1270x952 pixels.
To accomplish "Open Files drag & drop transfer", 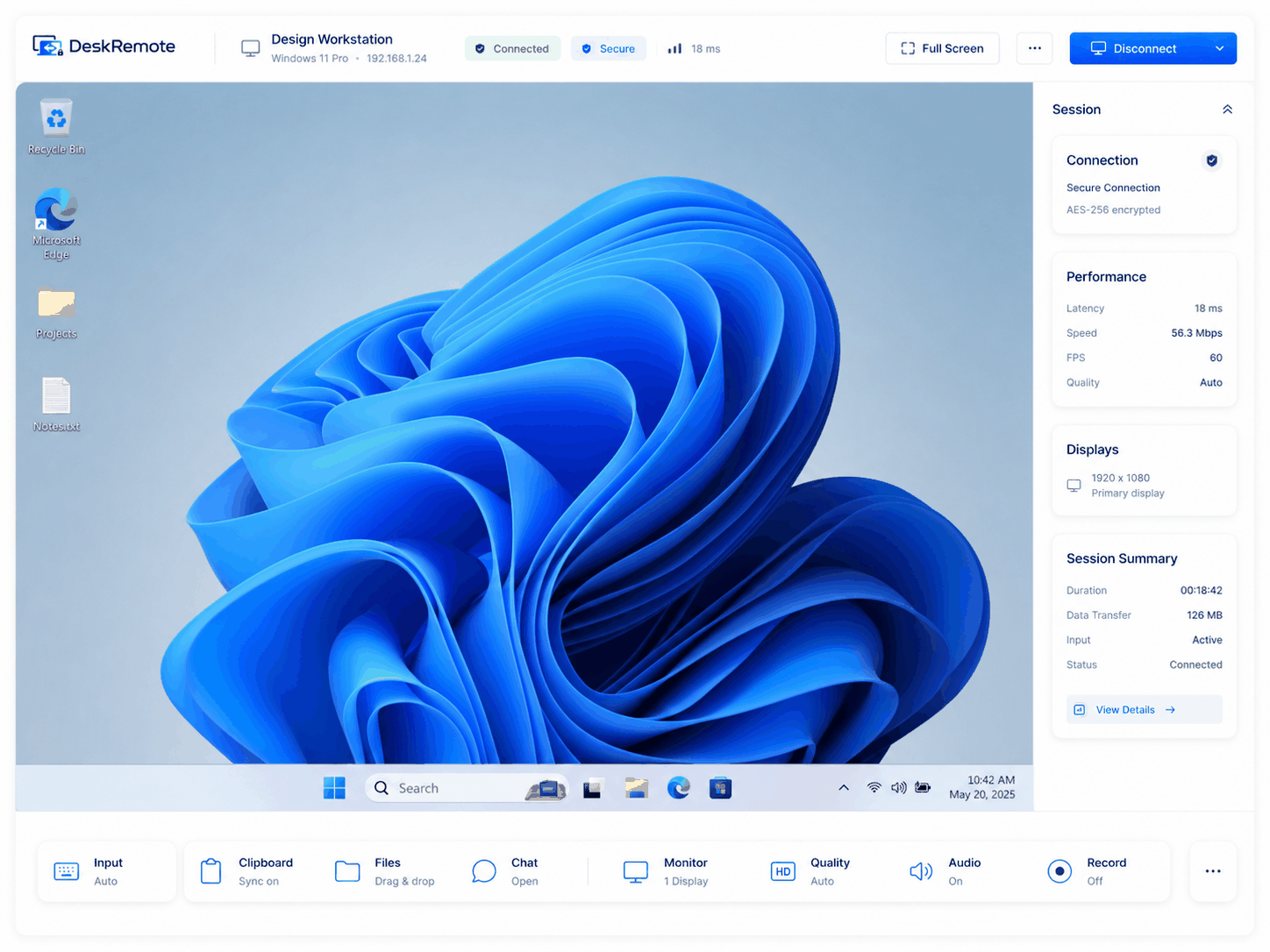I will pyautogui.click(x=385, y=871).
